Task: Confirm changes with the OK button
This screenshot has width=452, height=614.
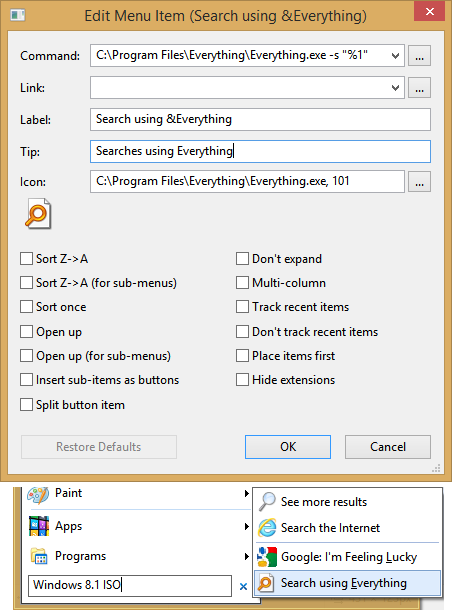Action: point(288,447)
